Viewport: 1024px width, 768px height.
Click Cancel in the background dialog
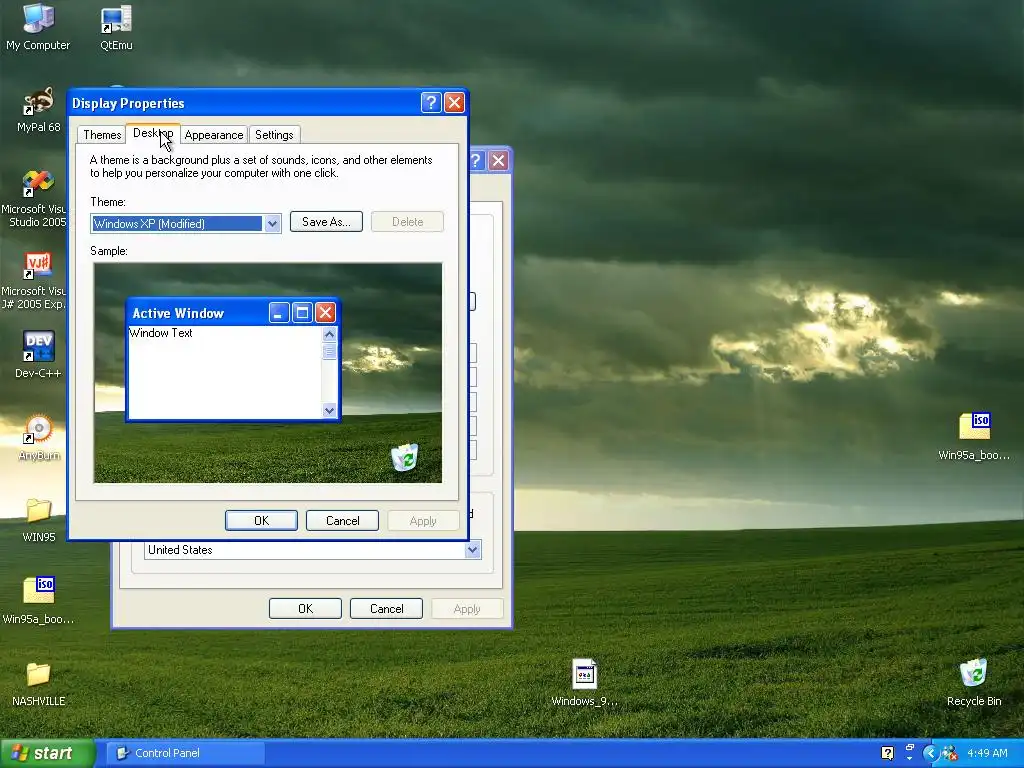point(386,609)
